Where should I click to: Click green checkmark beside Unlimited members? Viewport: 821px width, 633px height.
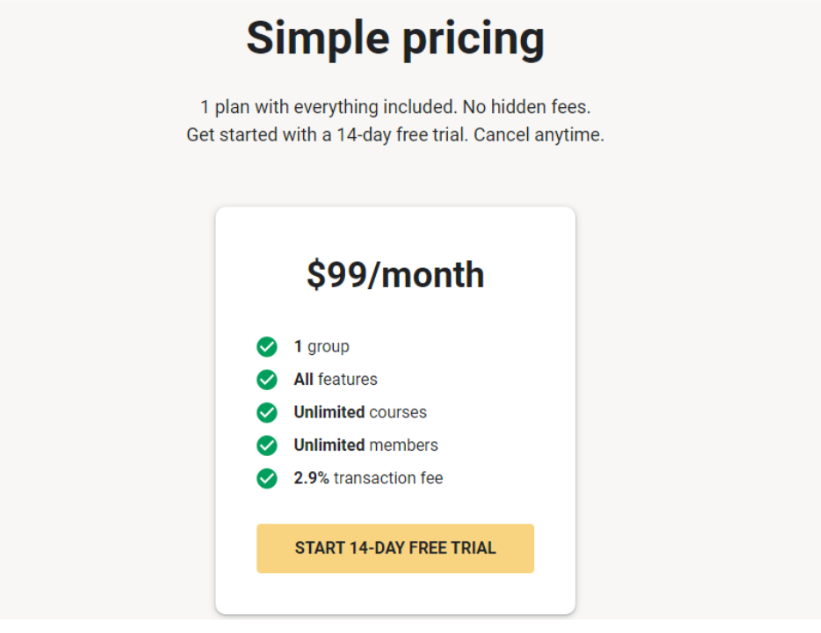click(267, 445)
